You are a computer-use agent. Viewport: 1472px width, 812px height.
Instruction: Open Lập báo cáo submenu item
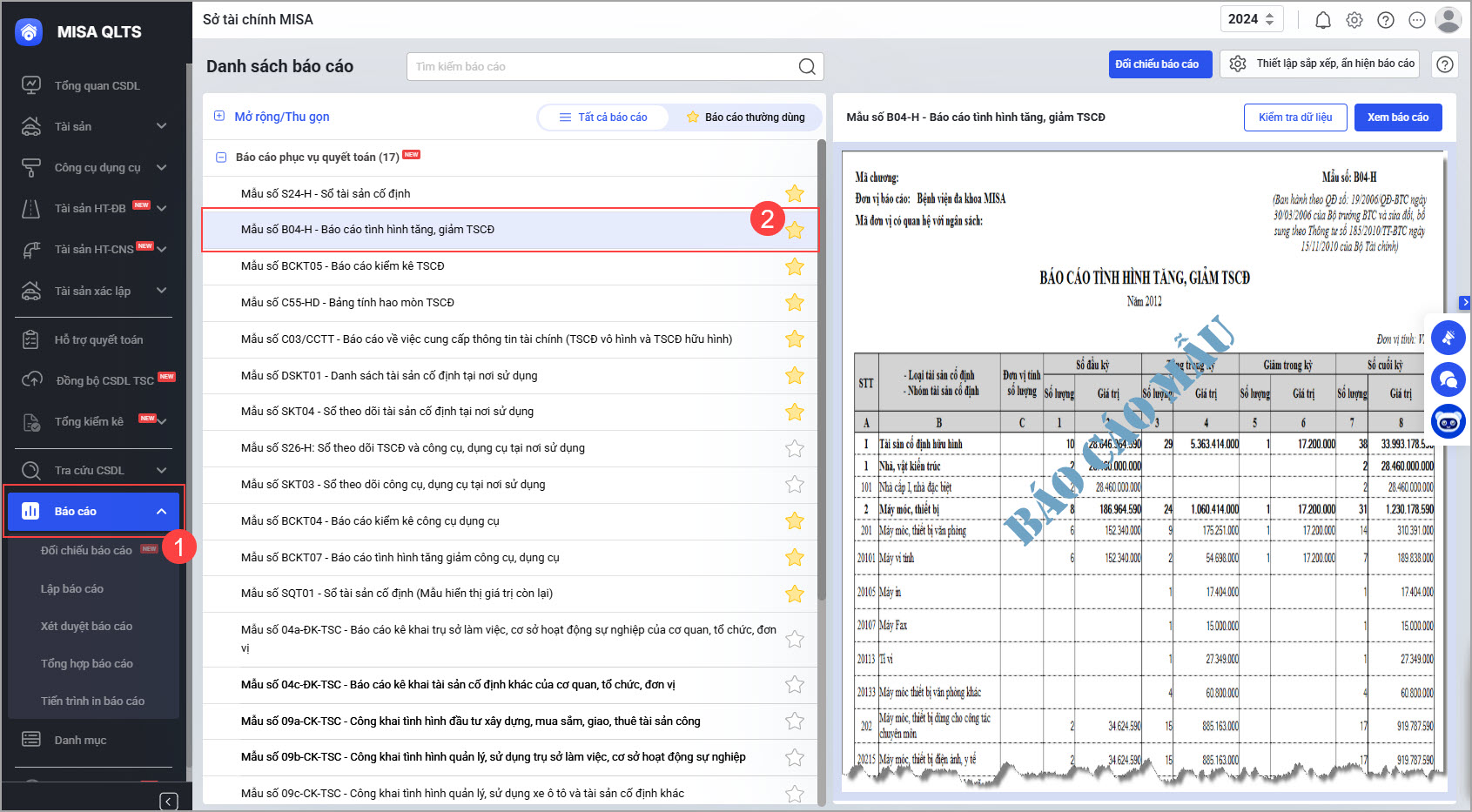(x=72, y=589)
